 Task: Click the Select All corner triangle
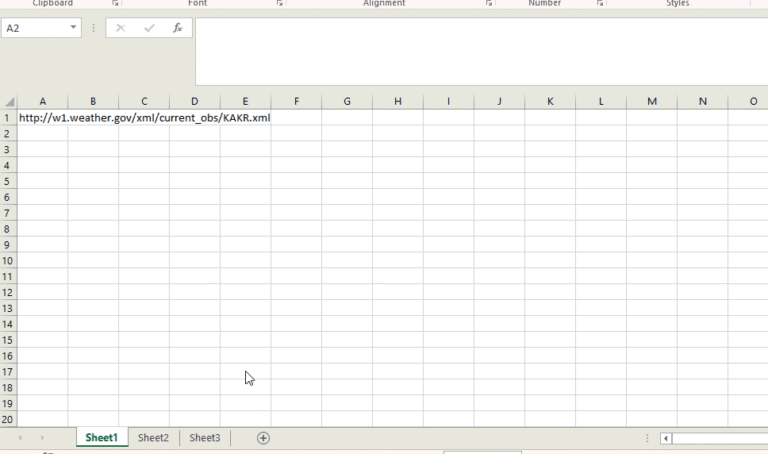pos(9,101)
